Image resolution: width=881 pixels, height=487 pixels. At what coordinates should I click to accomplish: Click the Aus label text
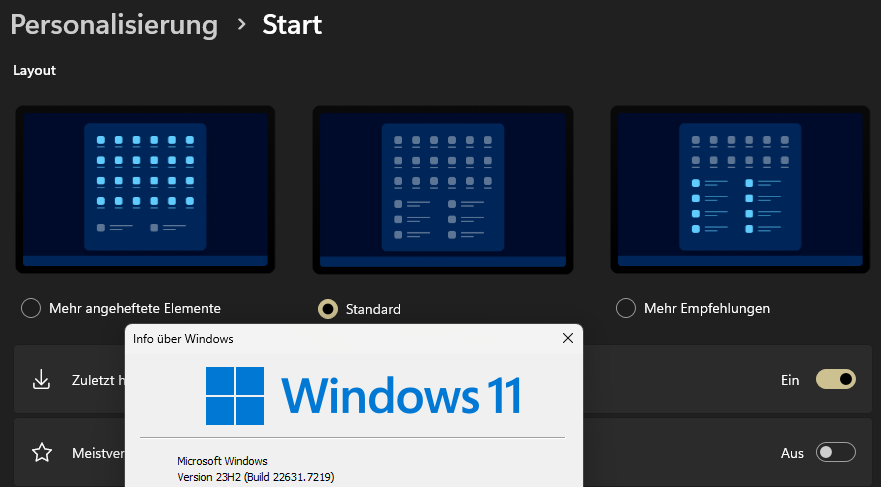click(x=792, y=453)
